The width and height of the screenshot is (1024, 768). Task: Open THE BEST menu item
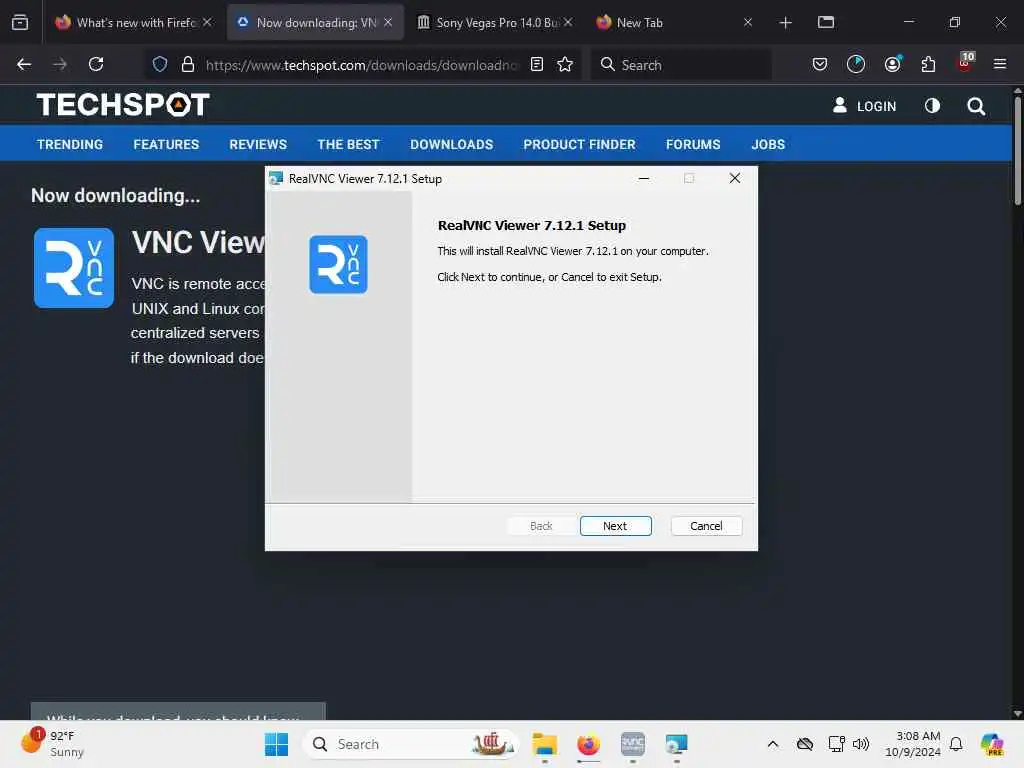tap(348, 144)
